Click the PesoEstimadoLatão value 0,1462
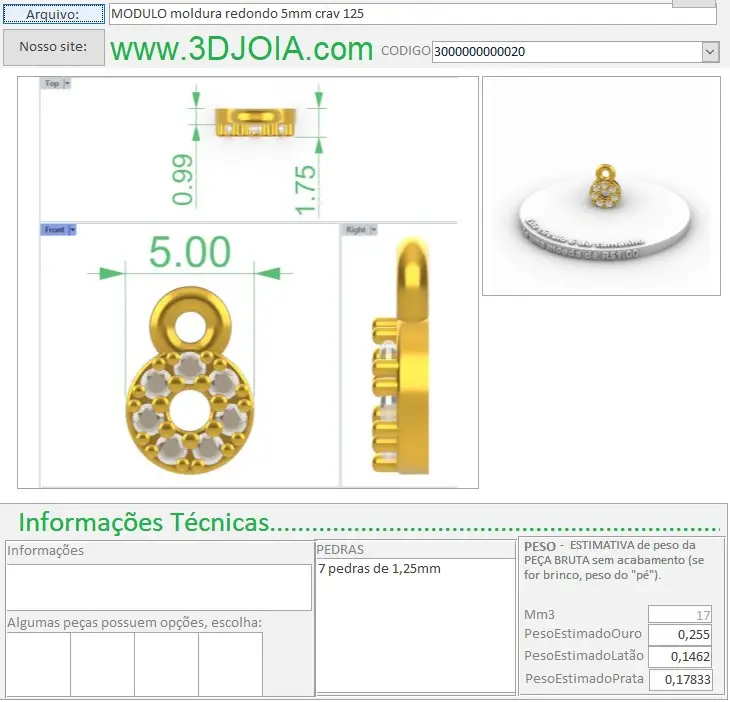730x702 pixels. (x=680, y=657)
